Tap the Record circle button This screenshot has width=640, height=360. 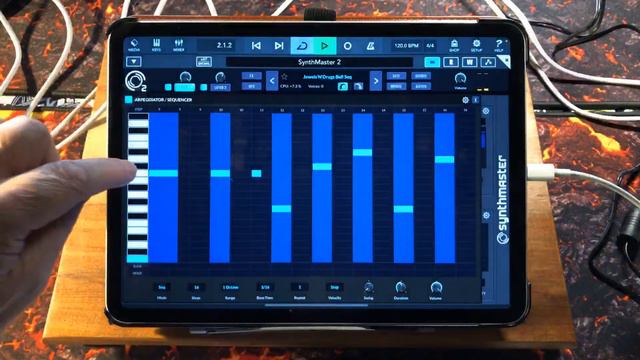click(x=347, y=46)
